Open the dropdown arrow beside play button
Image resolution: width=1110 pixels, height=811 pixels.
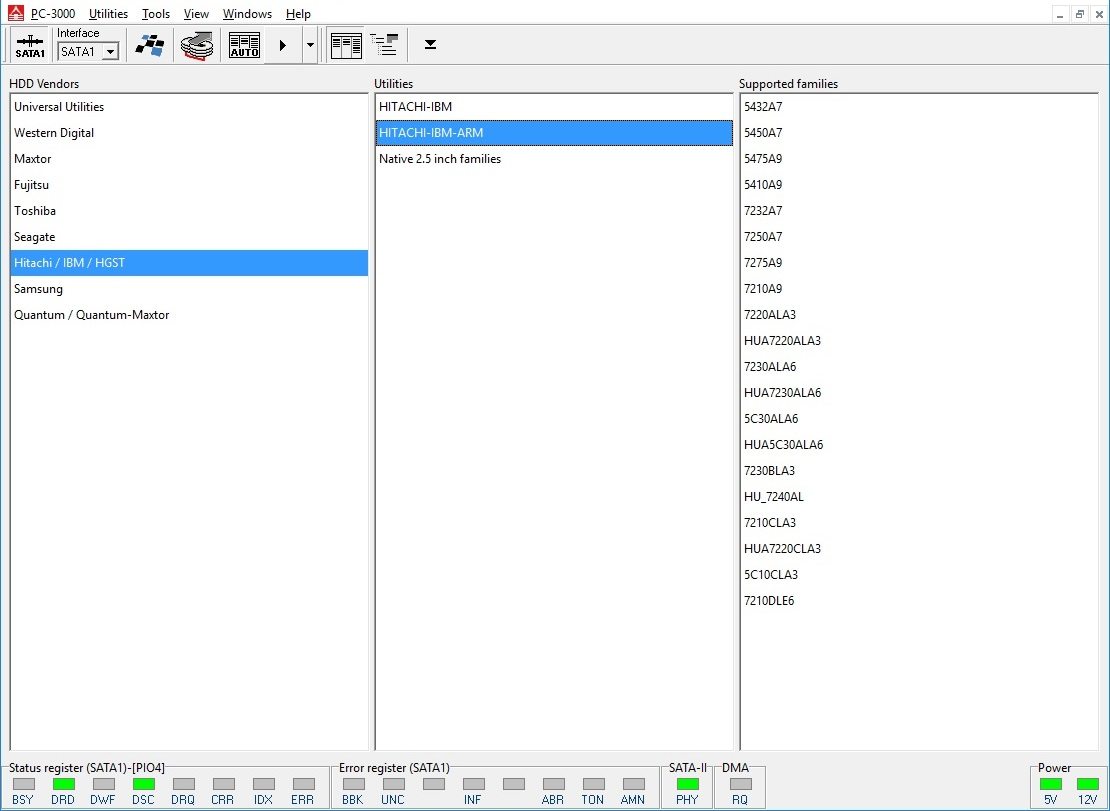[x=310, y=45]
